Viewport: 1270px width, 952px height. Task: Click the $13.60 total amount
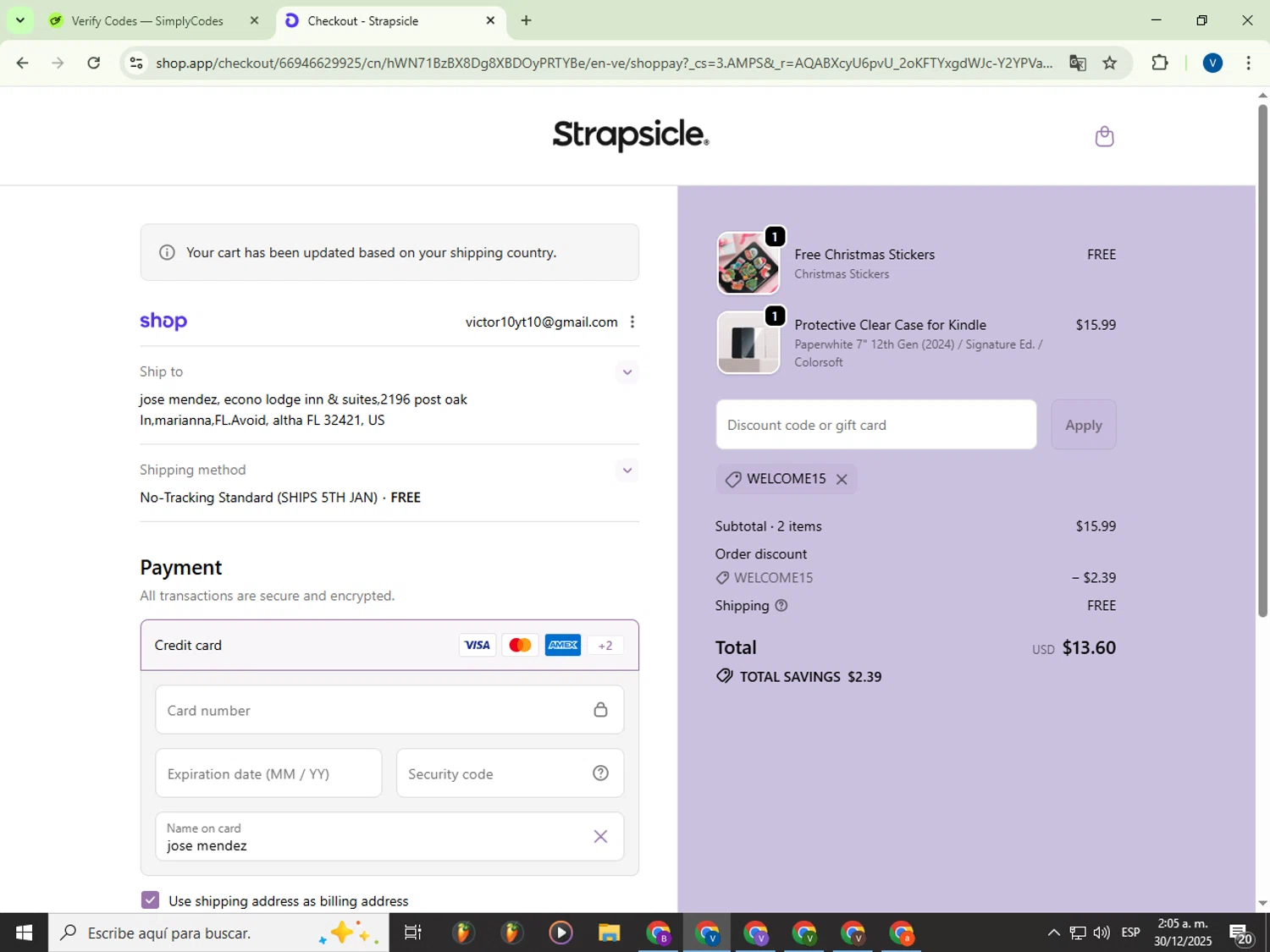(x=1089, y=647)
